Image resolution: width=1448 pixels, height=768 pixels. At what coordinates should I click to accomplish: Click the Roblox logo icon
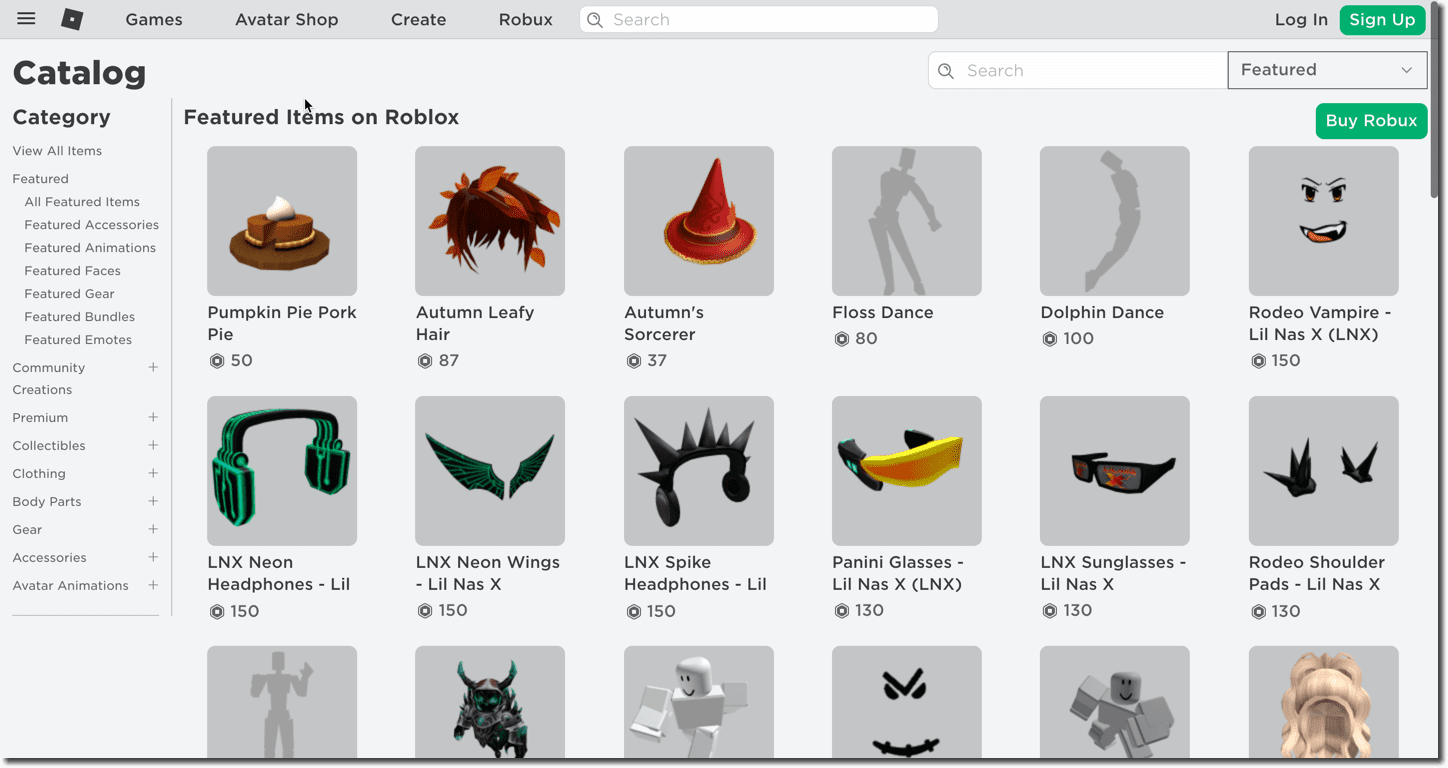click(x=72, y=19)
